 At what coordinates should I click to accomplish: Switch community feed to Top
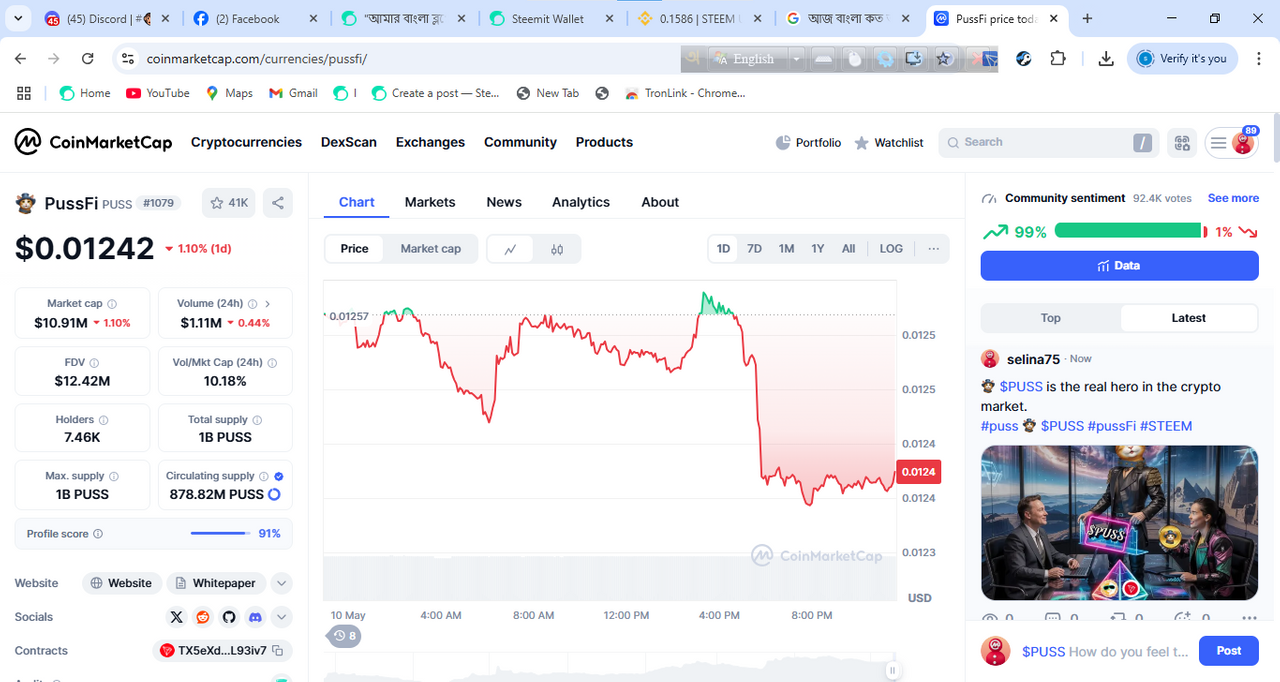(x=1050, y=318)
